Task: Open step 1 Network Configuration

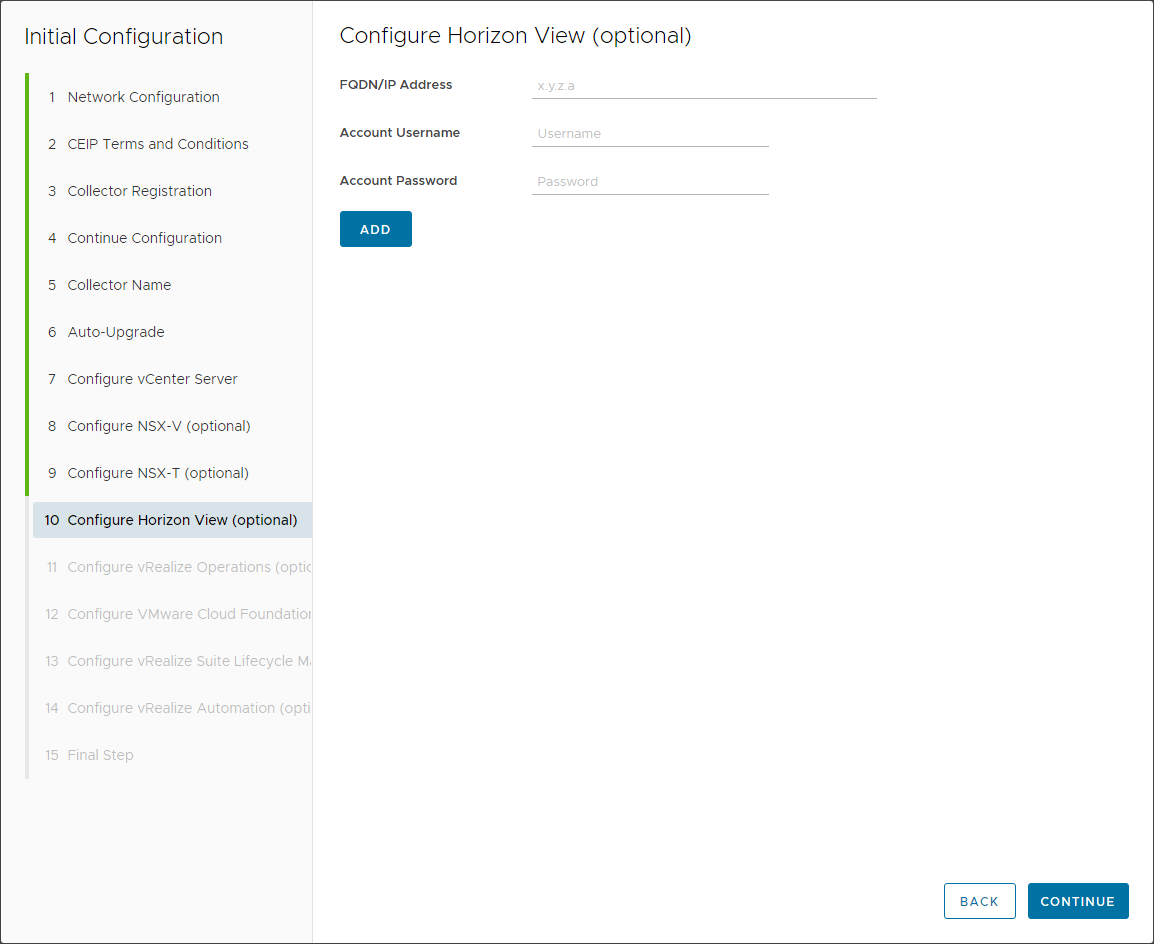Action: (172, 97)
